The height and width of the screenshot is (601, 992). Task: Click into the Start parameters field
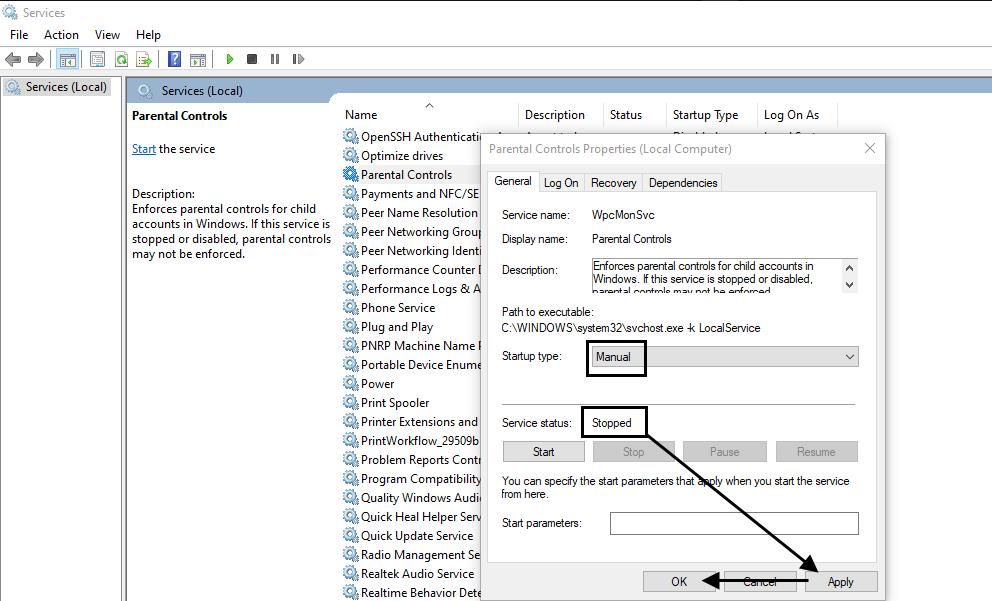coord(734,523)
